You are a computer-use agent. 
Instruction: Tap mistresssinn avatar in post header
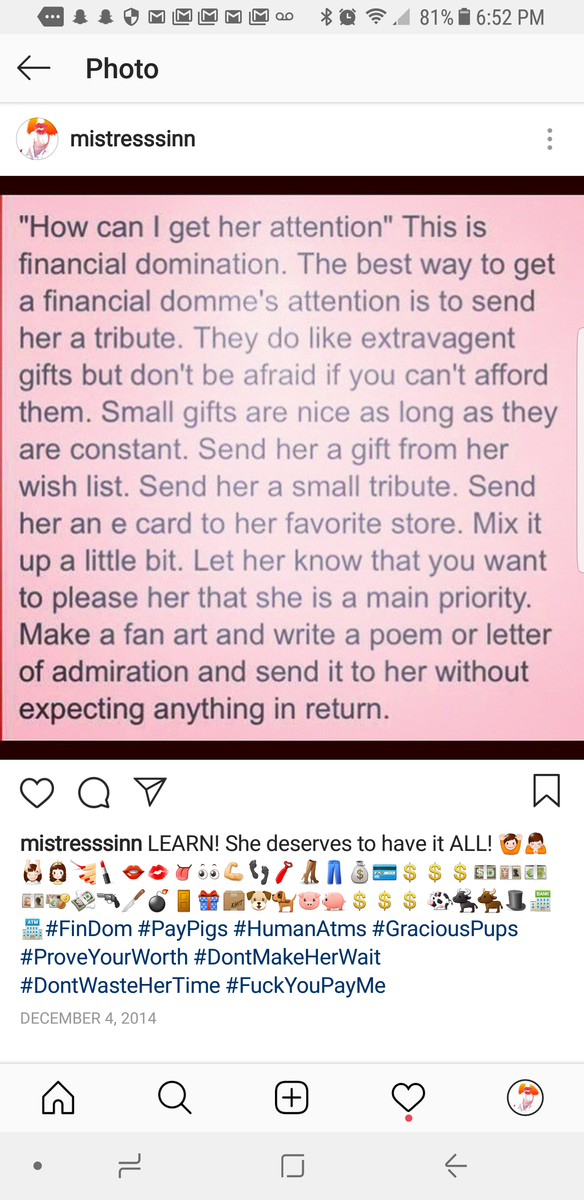37,138
